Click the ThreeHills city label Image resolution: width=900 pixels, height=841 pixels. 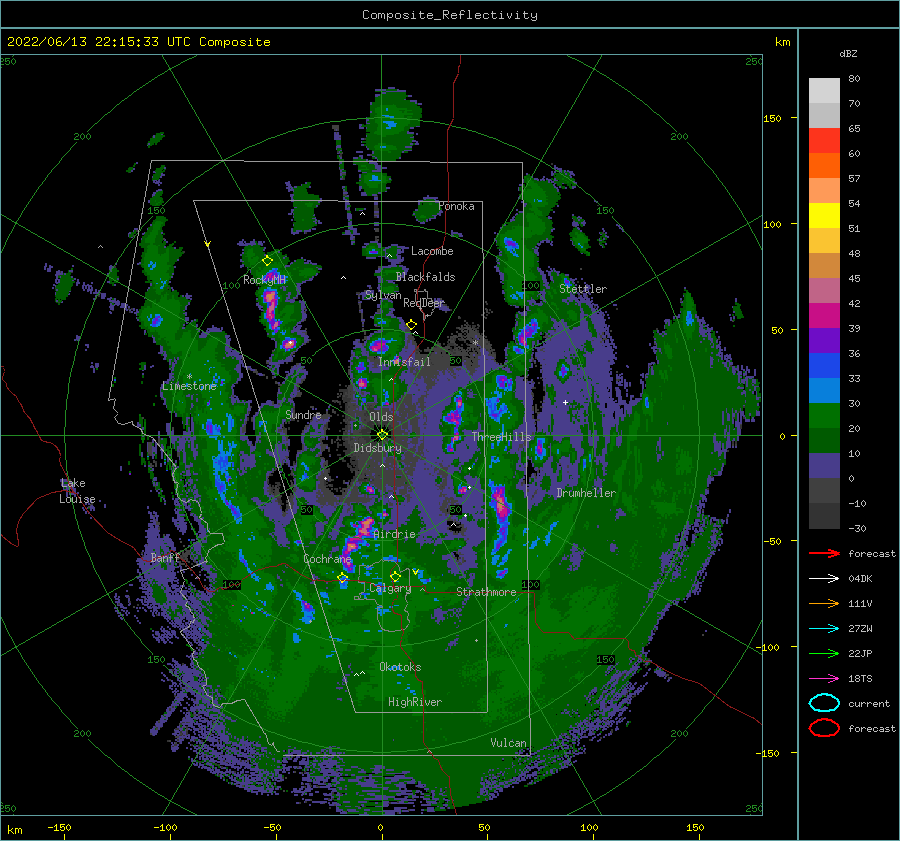tap(502, 437)
